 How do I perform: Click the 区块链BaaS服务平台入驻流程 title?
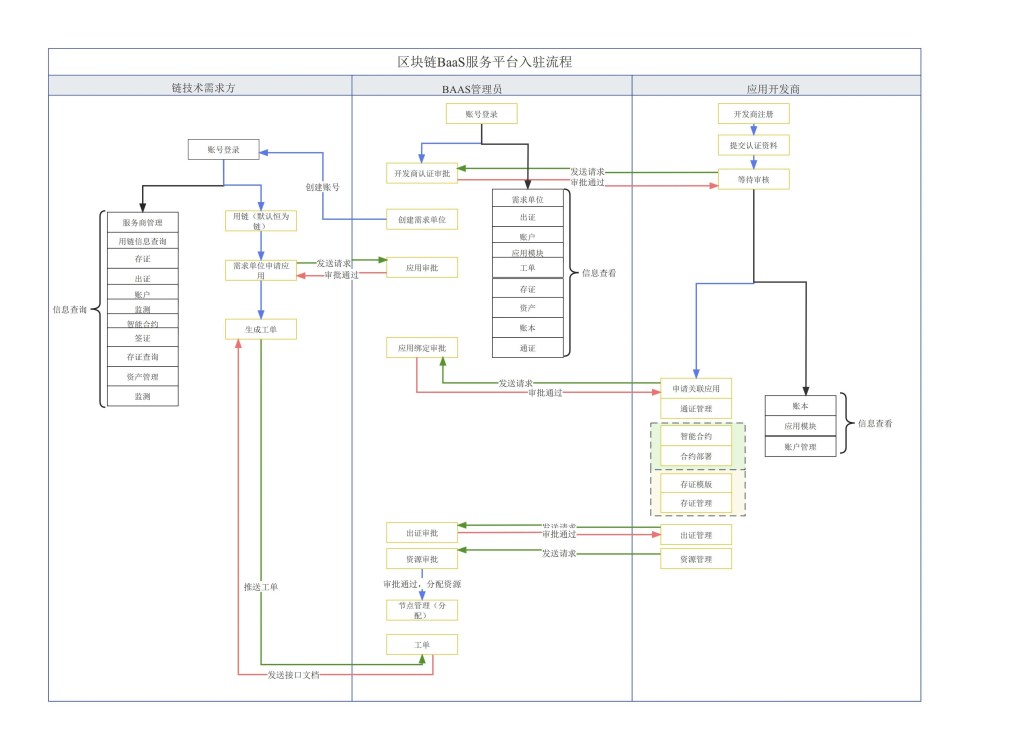point(484,62)
